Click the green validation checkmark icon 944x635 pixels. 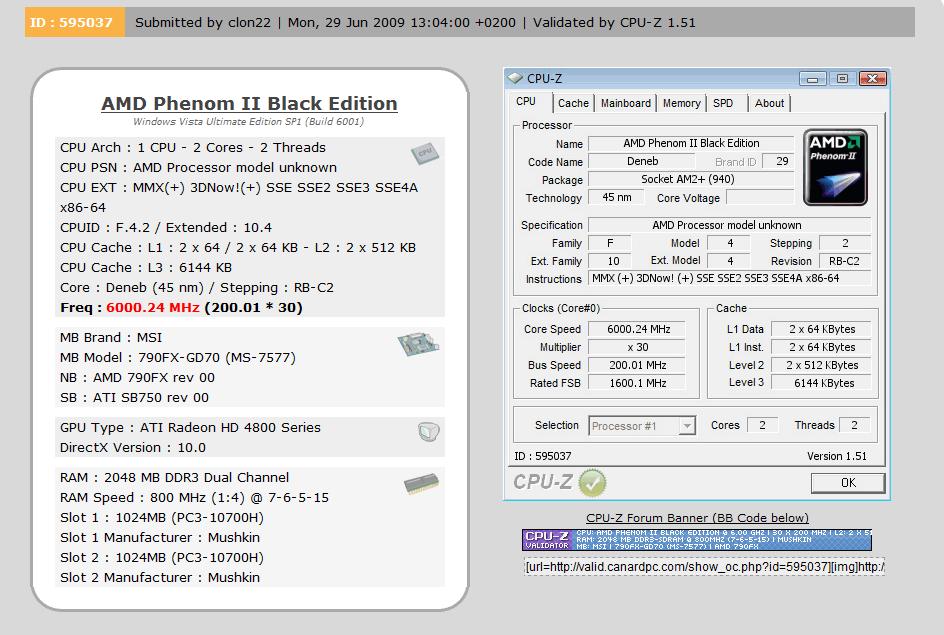point(592,483)
